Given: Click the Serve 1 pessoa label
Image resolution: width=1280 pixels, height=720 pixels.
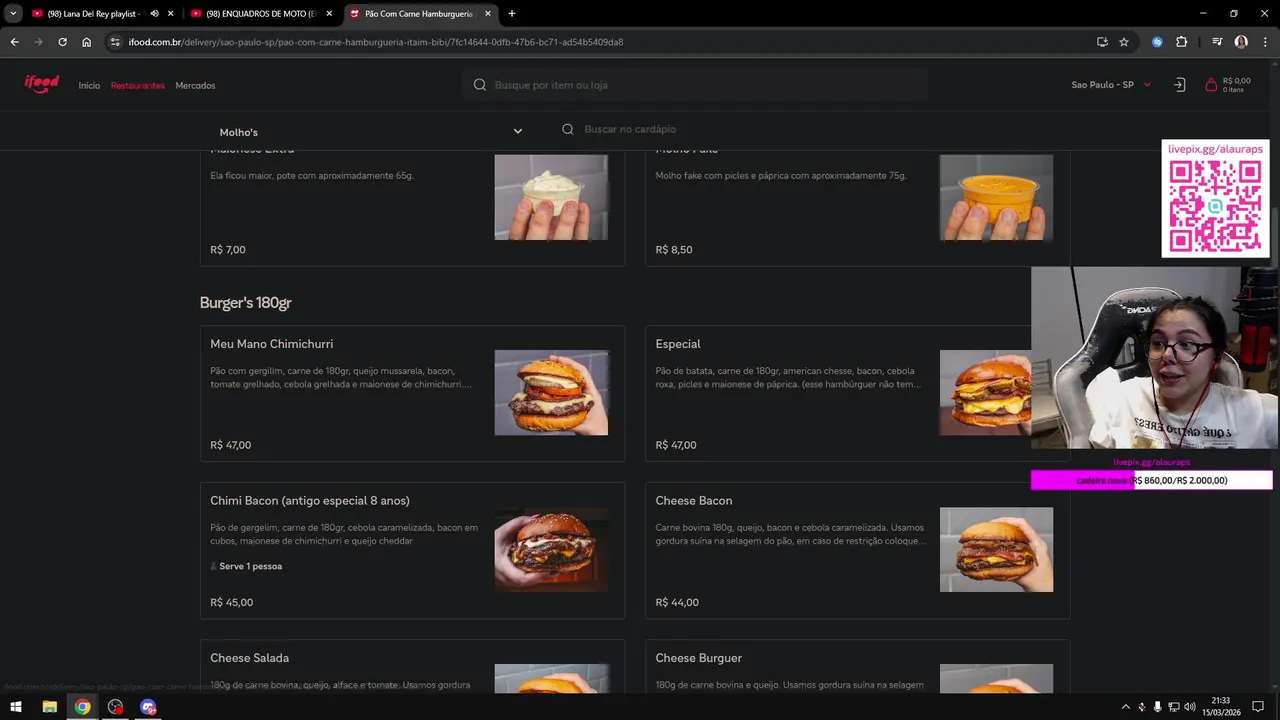Looking at the screenshot, I should coord(246,566).
